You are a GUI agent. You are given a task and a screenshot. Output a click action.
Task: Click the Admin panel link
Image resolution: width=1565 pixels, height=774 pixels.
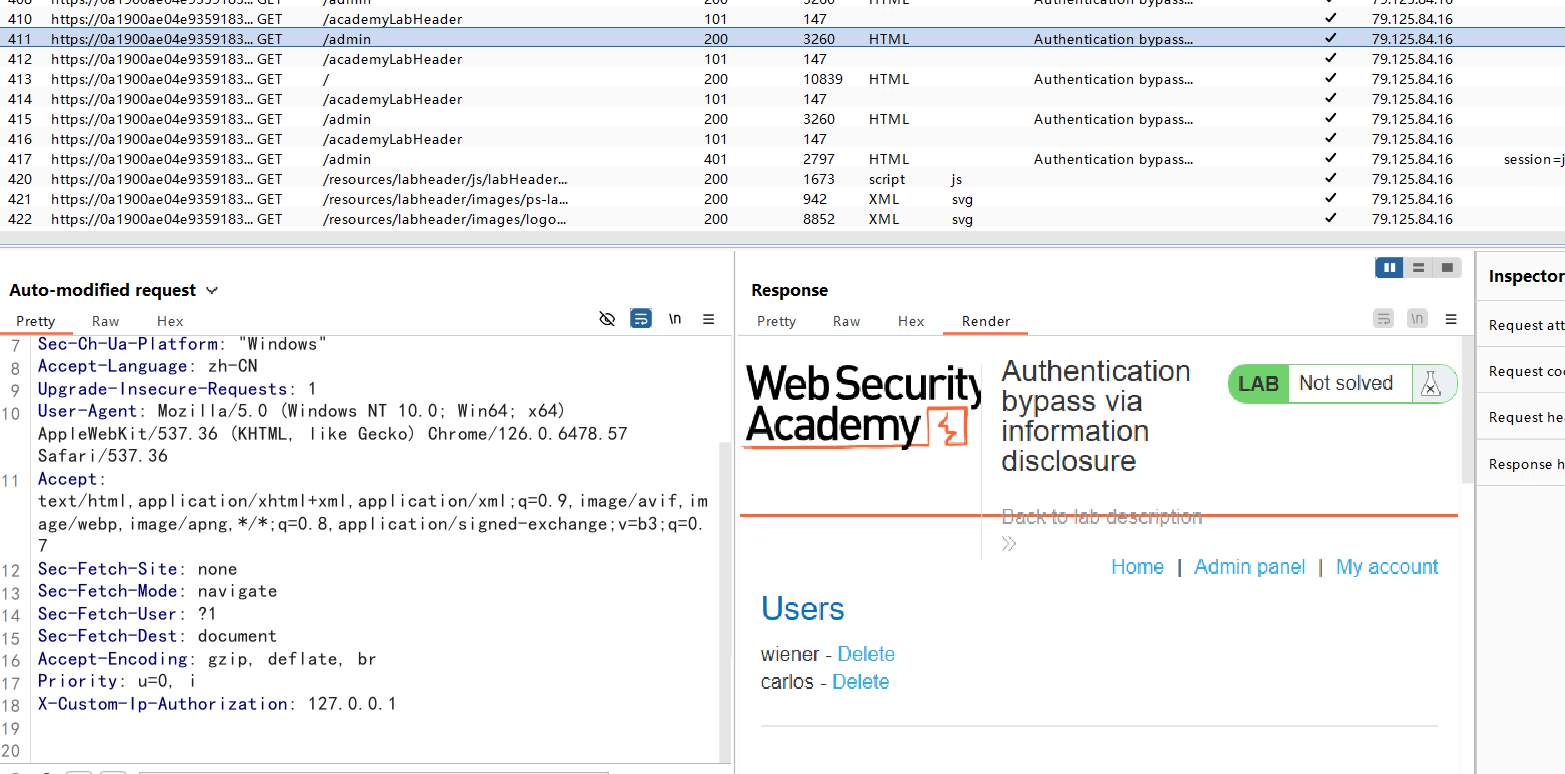point(1249,567)
